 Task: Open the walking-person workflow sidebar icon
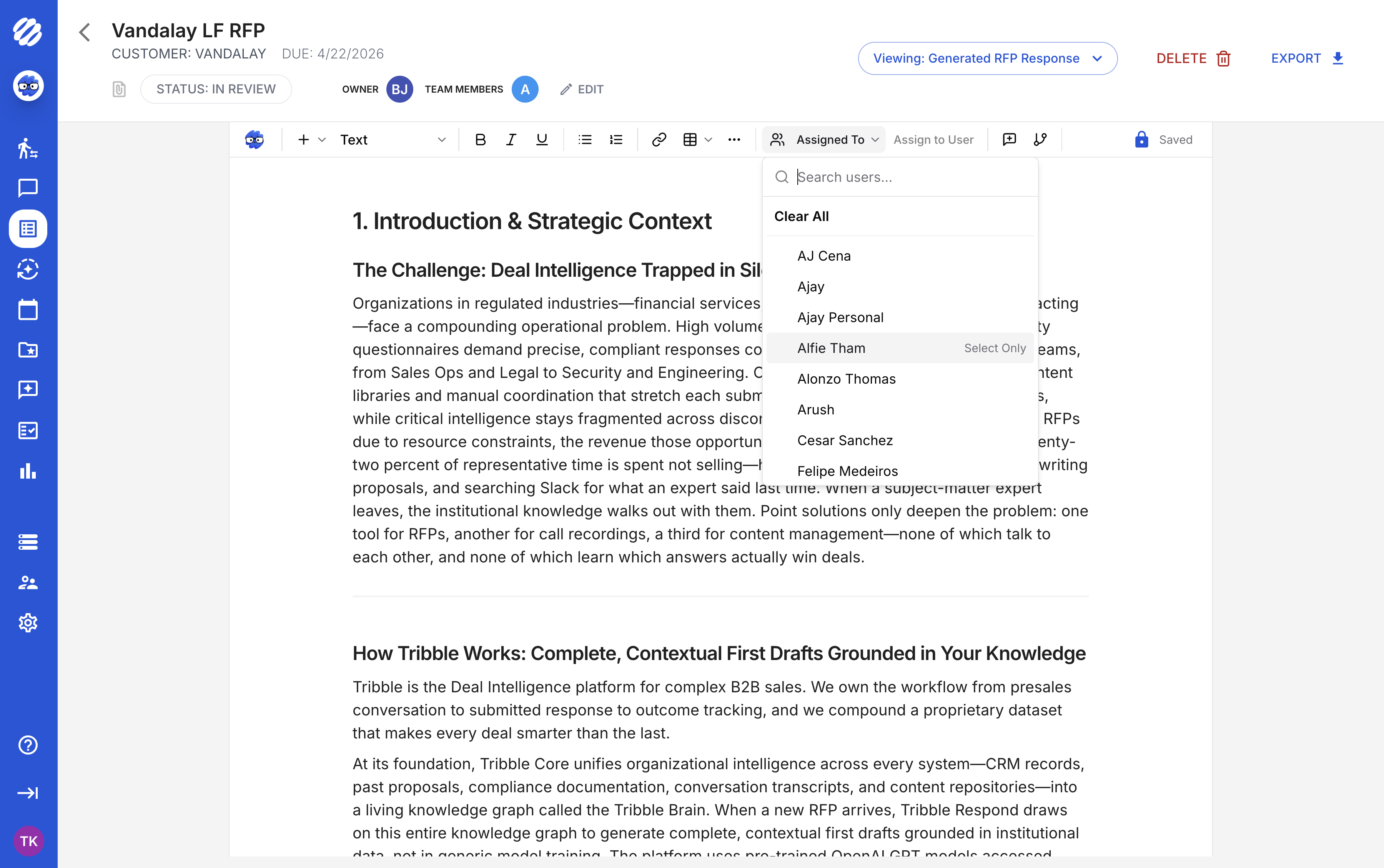[28, 148]
